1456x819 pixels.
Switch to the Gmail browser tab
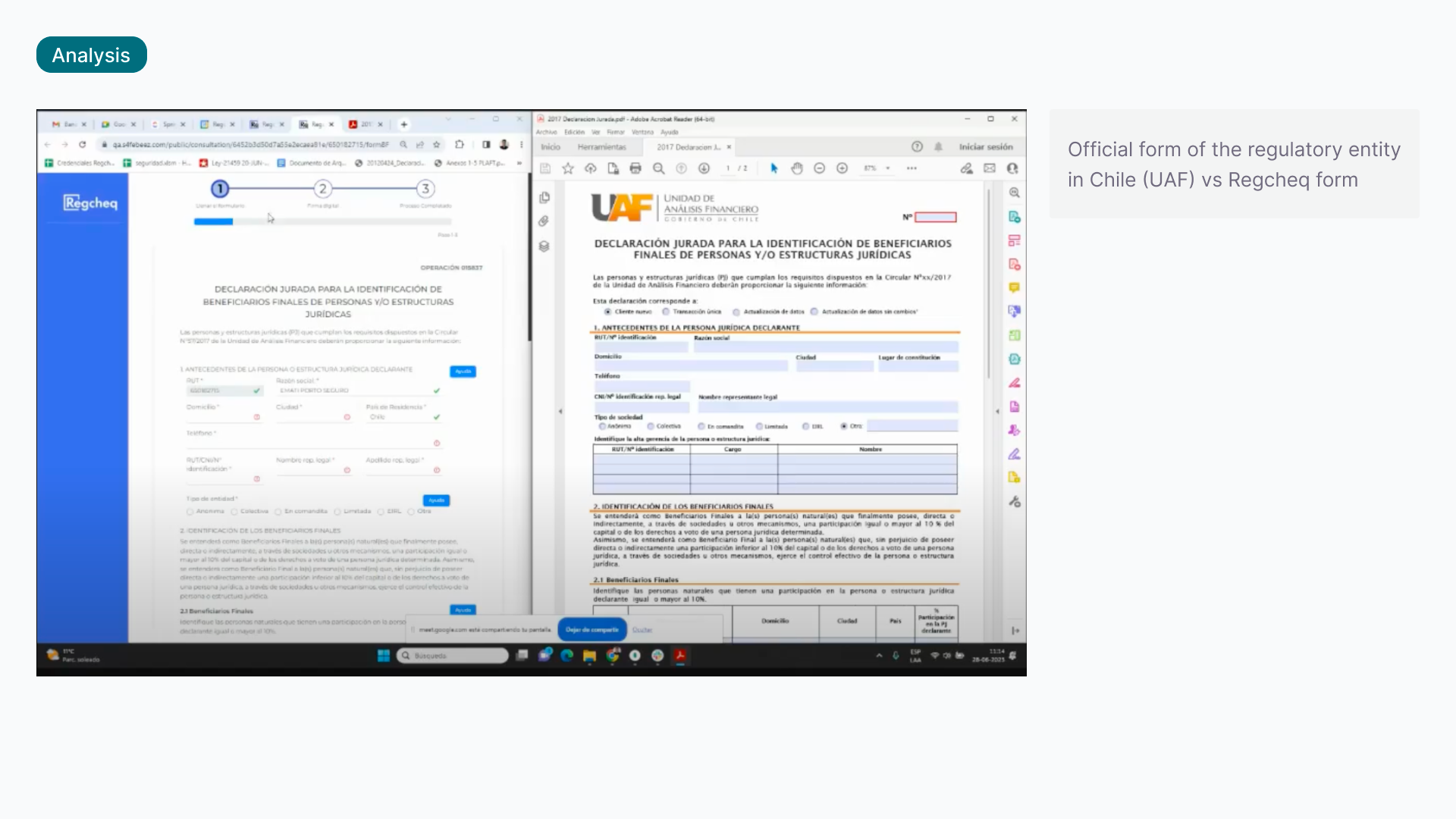pyautogui.click(x=68, y=124)
